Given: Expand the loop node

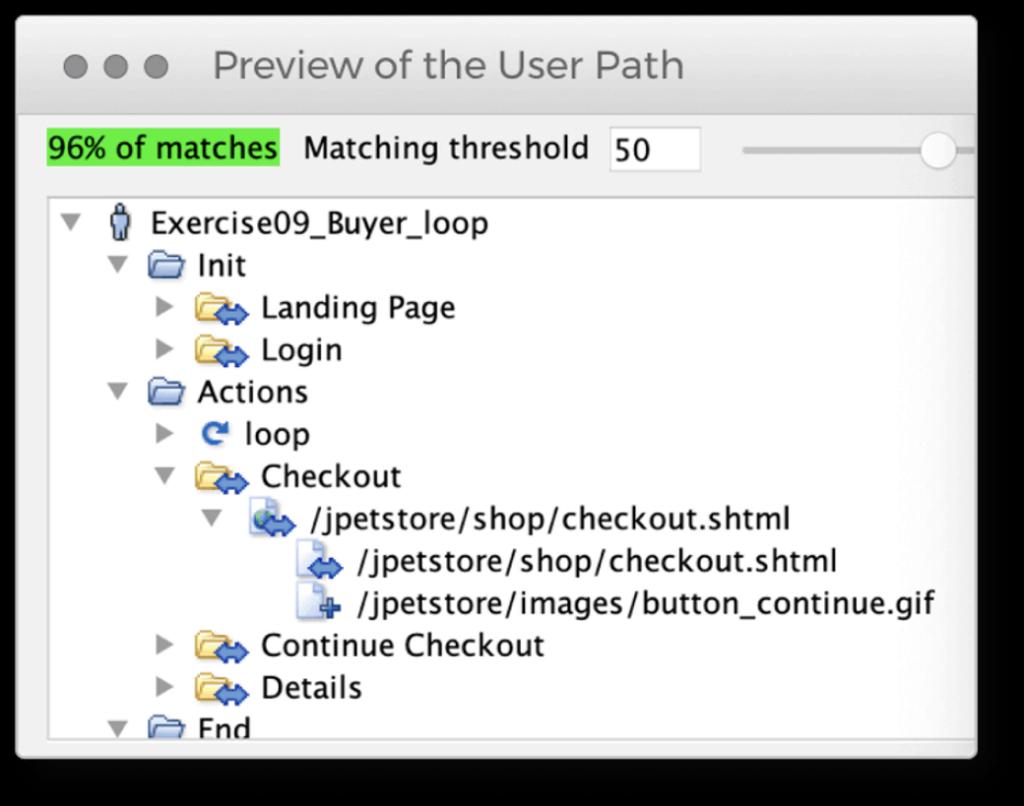Looking at the screenshot, I should coord(166,433).
